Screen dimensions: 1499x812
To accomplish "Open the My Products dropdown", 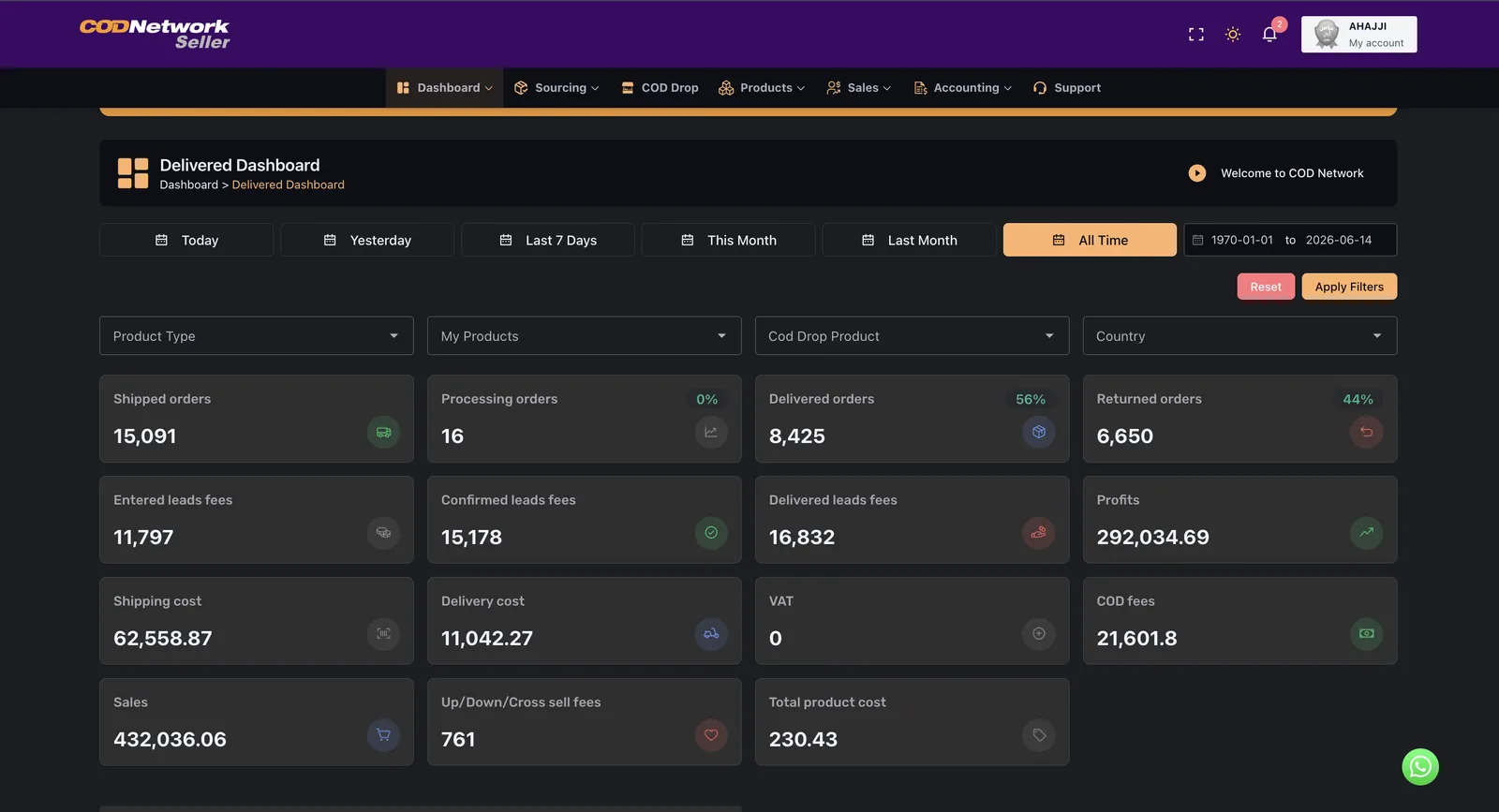I will tap(585, 336).
